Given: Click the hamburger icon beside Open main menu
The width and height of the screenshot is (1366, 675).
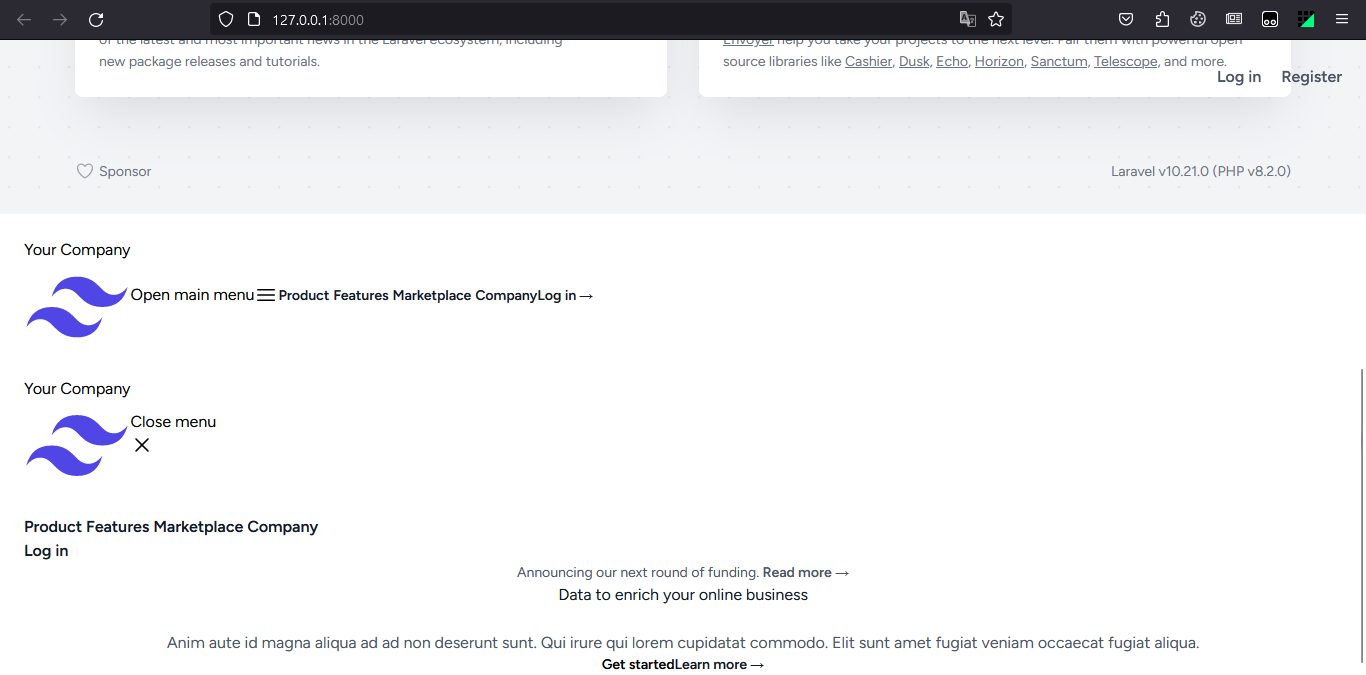Looking at the screenshot, I should tap(266, 296).
